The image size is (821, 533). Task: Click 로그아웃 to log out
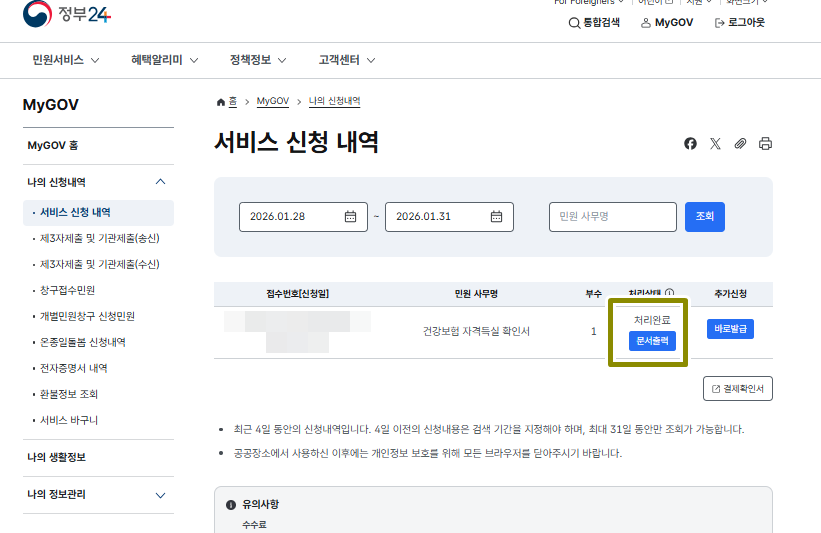(739, 23)
